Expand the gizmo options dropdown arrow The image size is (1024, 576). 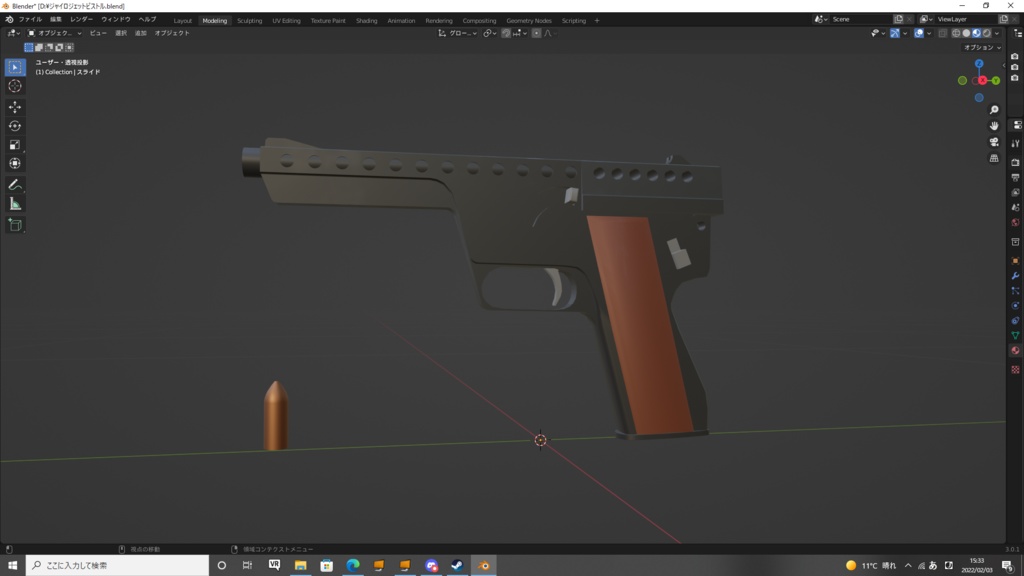pos(904,33)
